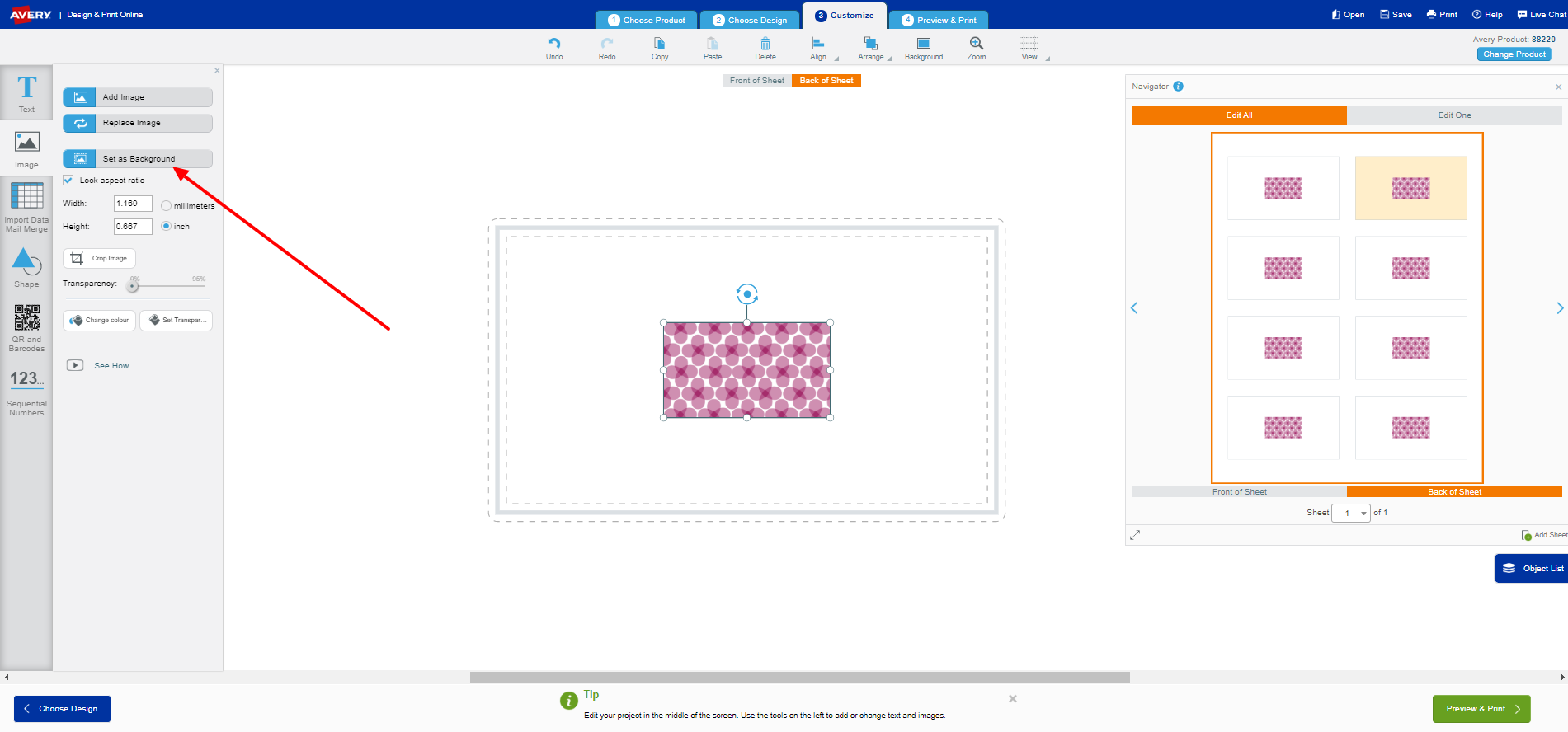This screenshot has width=1568, height=732.
Task: Click the Transparency slider handle
Action: [x=132, y=286]
